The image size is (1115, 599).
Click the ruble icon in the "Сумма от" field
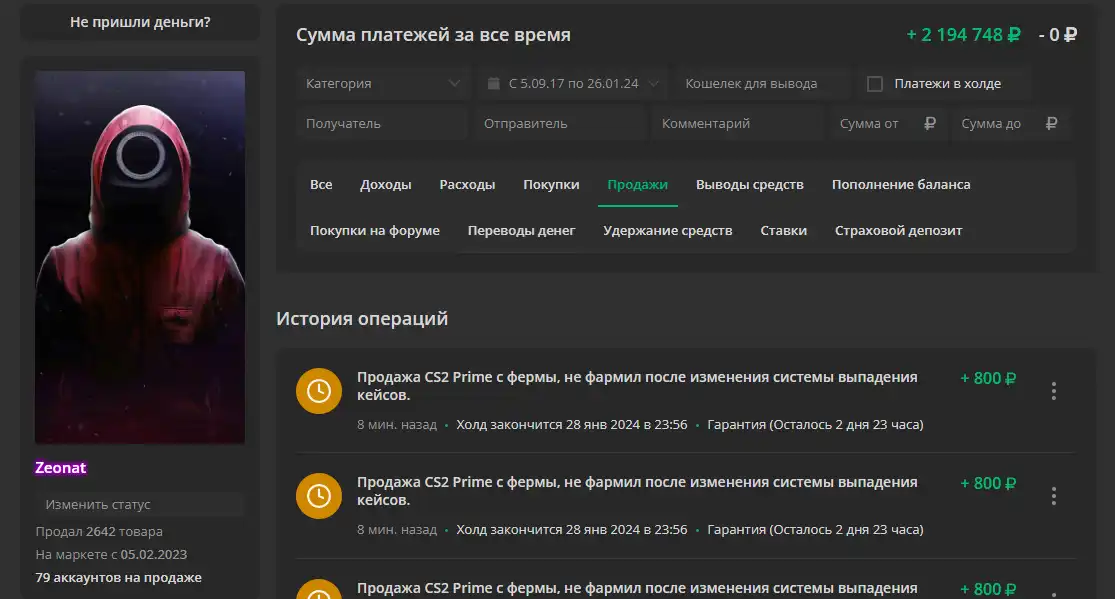(929, 123)
